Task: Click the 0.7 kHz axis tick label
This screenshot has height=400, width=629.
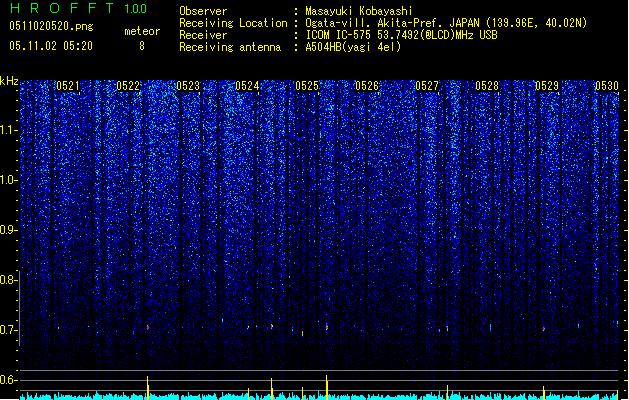Action: [x=9, y=330]
